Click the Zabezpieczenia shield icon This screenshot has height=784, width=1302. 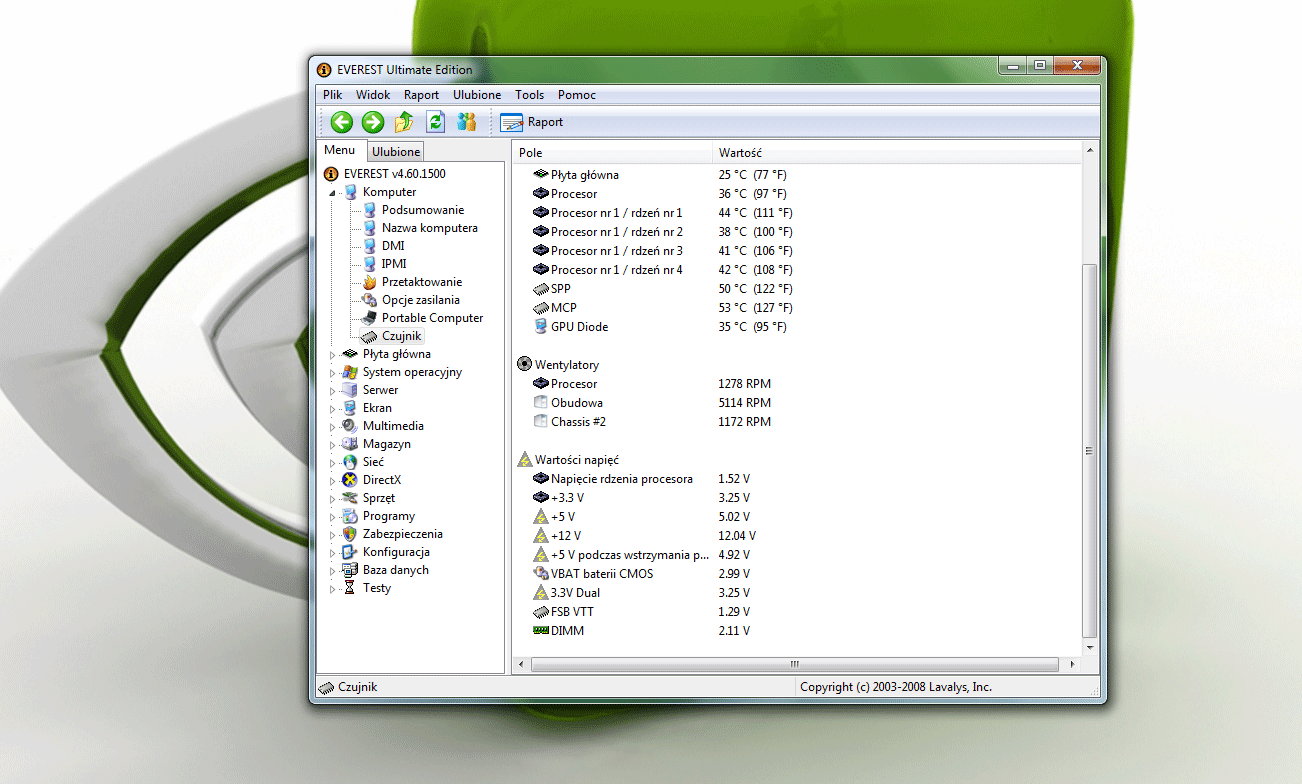tap(350, 534)
